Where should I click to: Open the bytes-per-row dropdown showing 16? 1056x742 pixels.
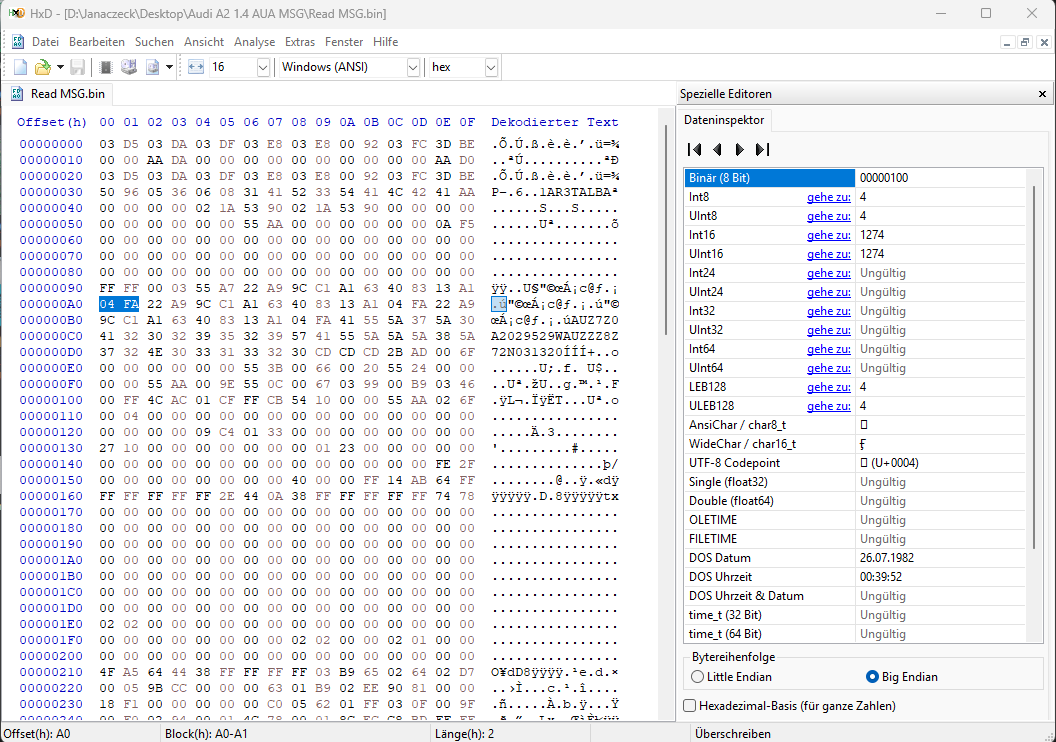pyautogui.click(x=263, y=67)
